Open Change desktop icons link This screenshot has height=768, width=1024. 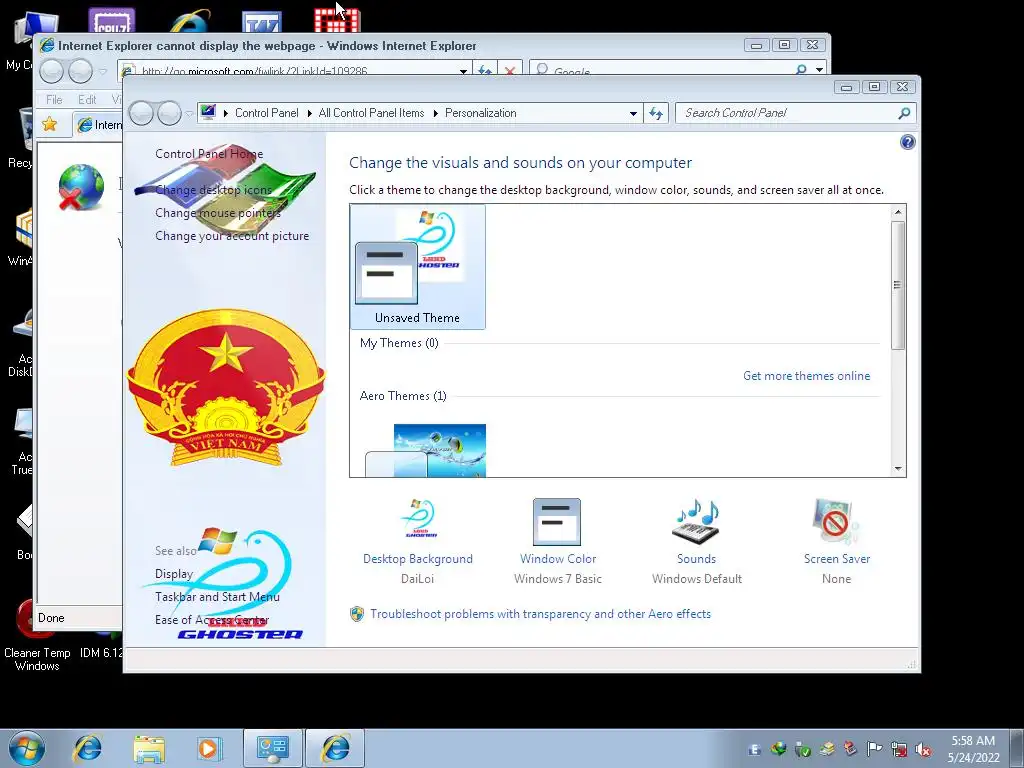(x=213, y=190)
